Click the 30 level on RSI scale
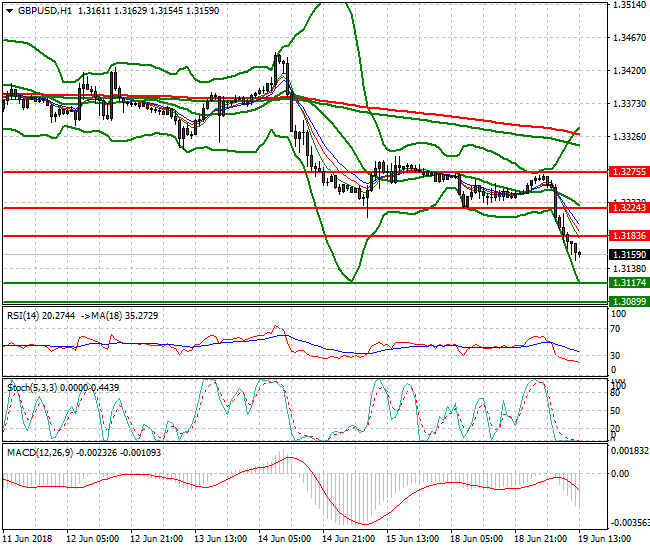 (x=616, y=356)
